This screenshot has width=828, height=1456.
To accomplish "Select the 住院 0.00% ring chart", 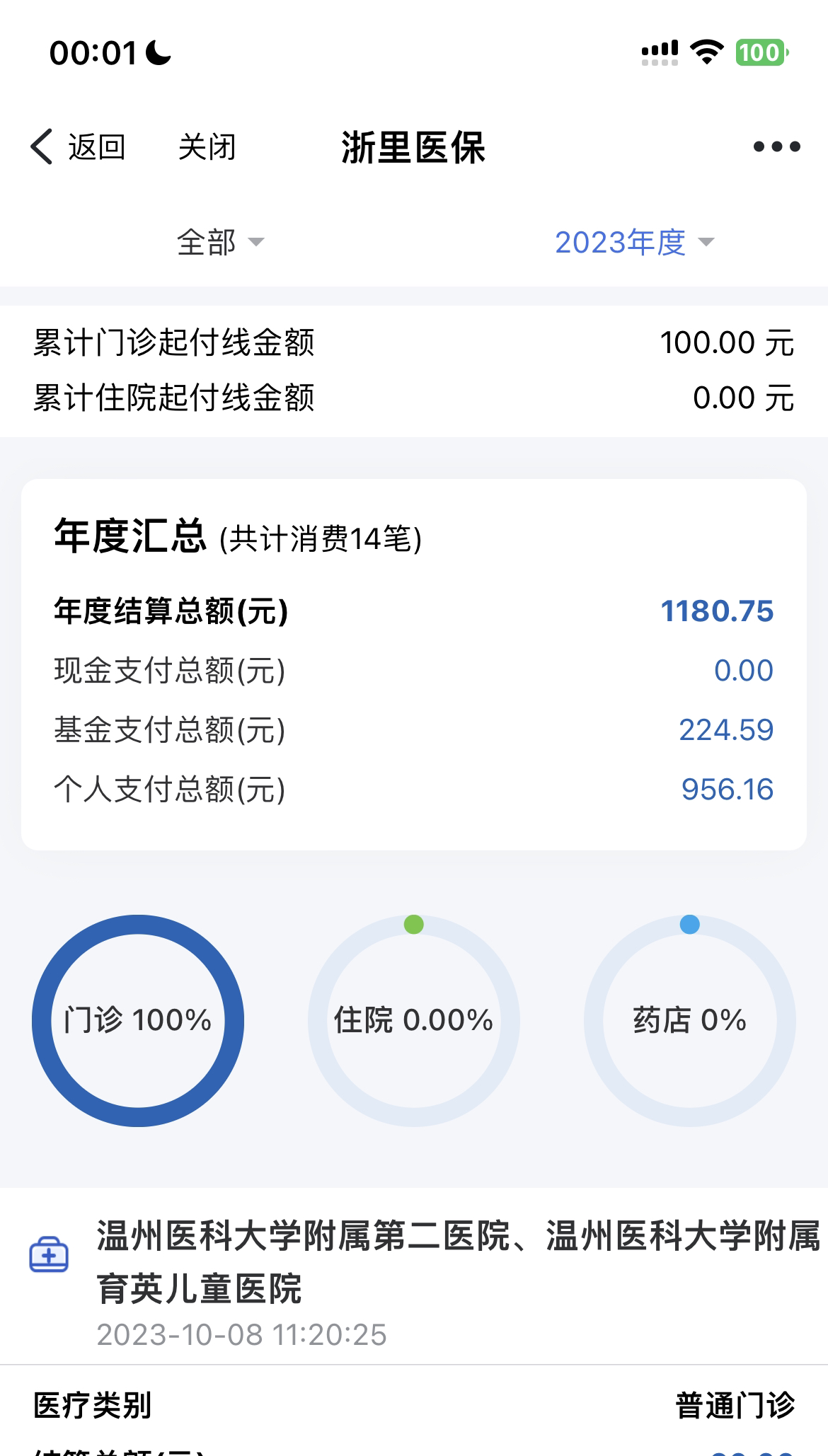I will 414,1020.
